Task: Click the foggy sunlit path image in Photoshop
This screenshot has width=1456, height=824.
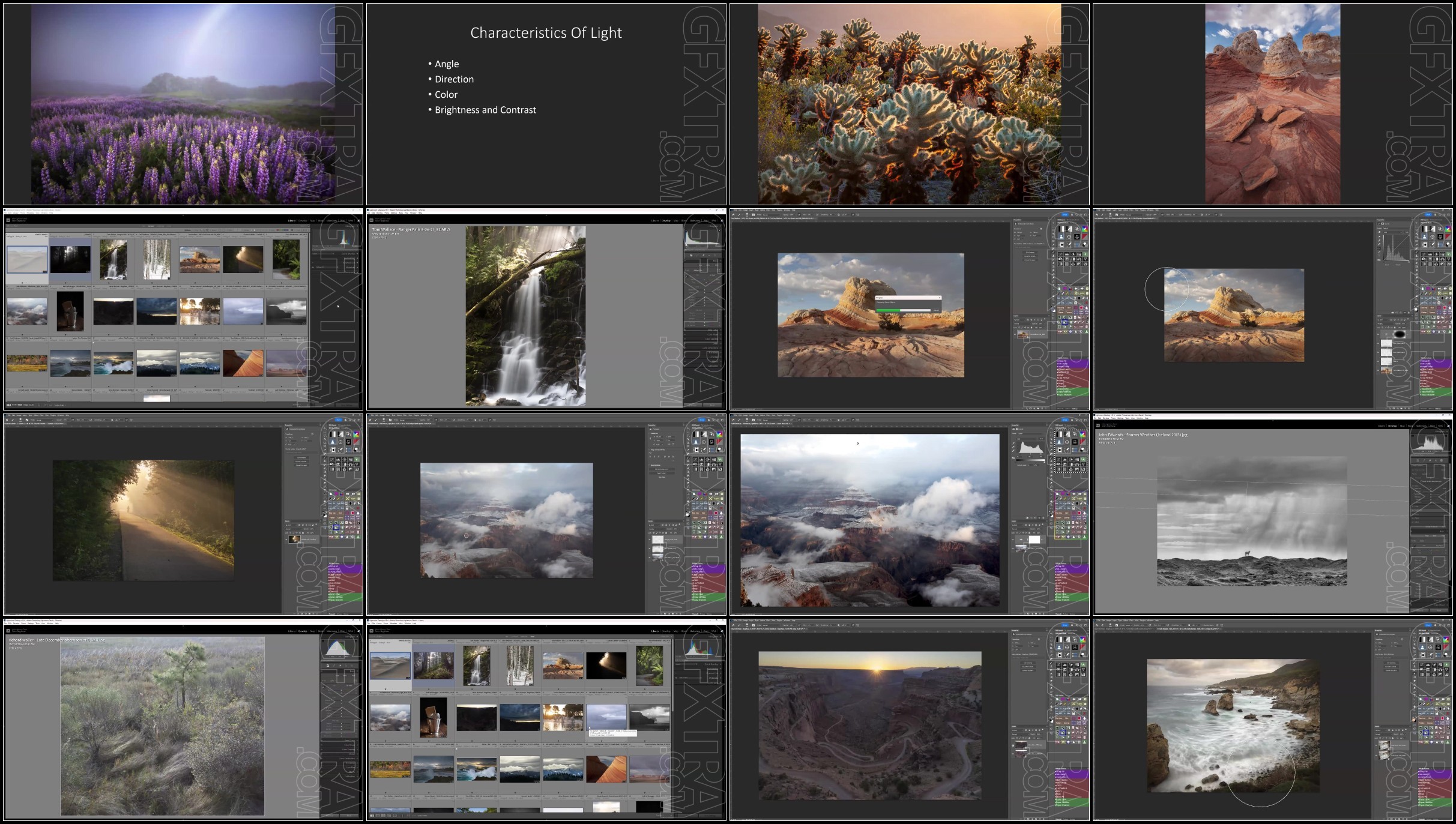Action: tap(143, 520)
